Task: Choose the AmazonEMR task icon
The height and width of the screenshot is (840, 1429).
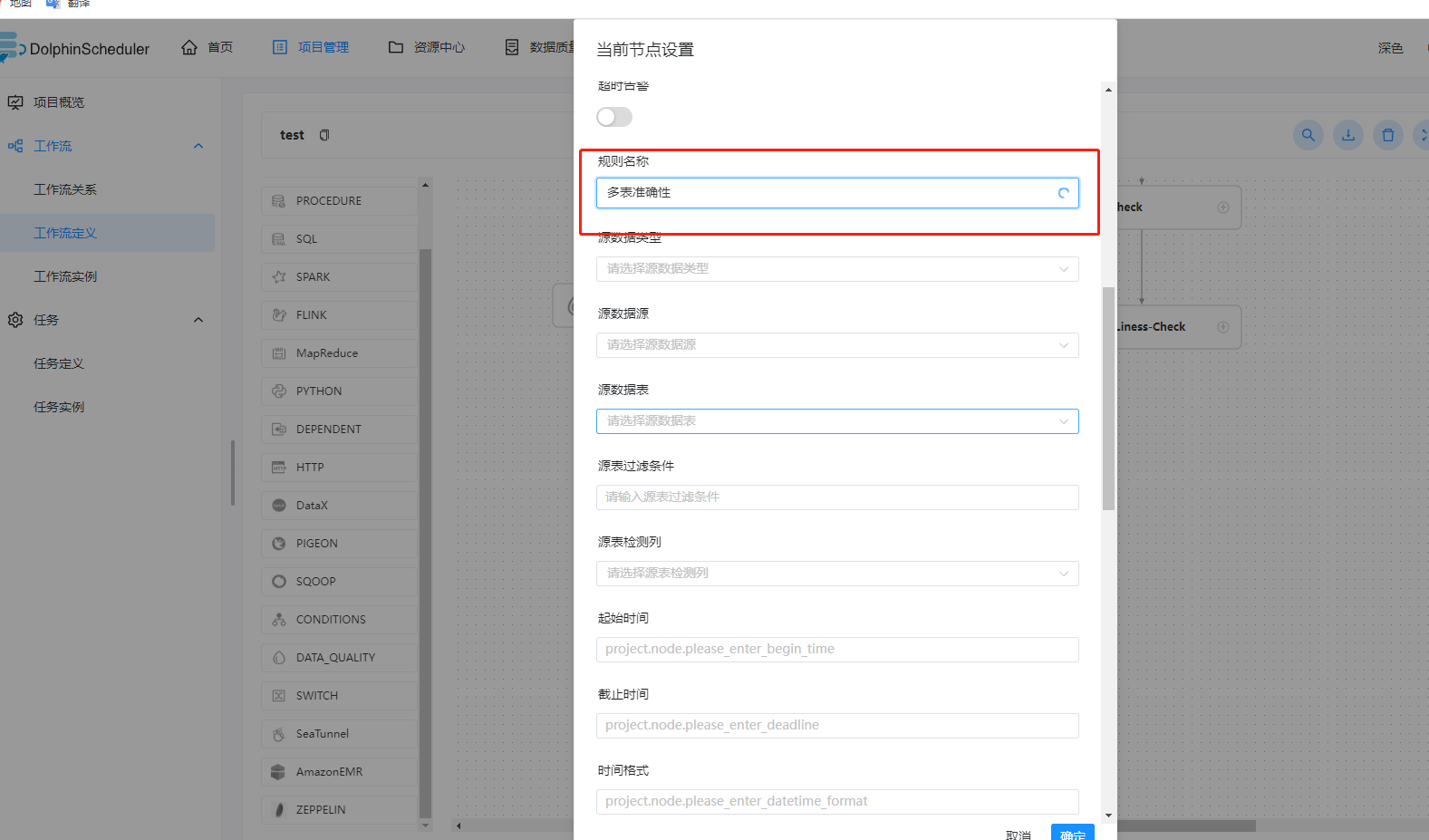Action: pyautogui.click(x=279, y=772)
